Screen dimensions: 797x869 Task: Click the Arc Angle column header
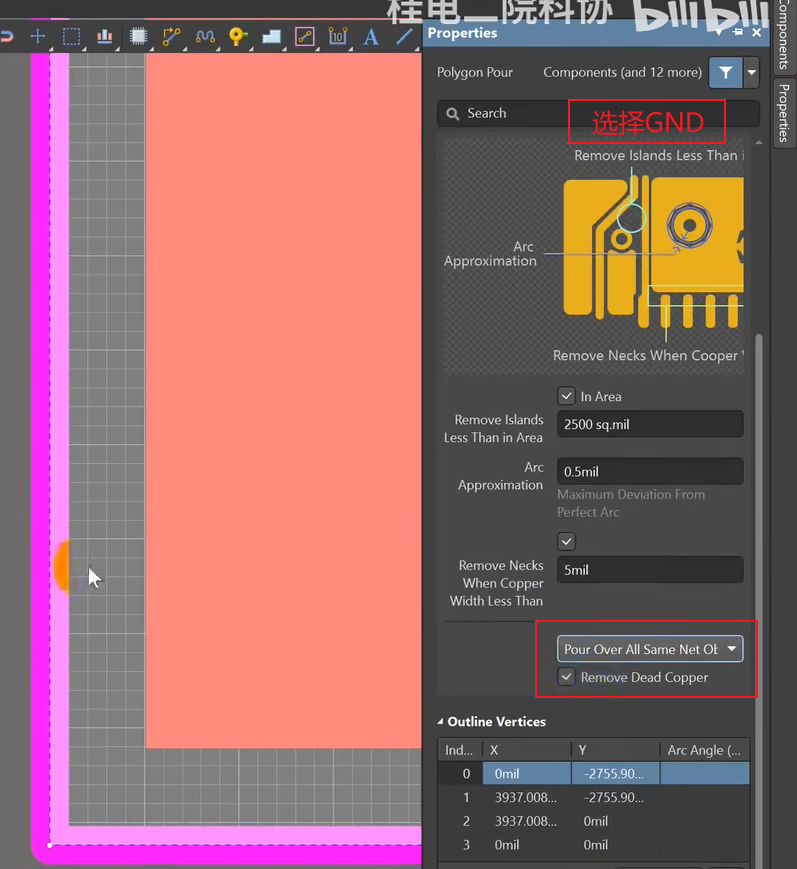tap(704, 750)
